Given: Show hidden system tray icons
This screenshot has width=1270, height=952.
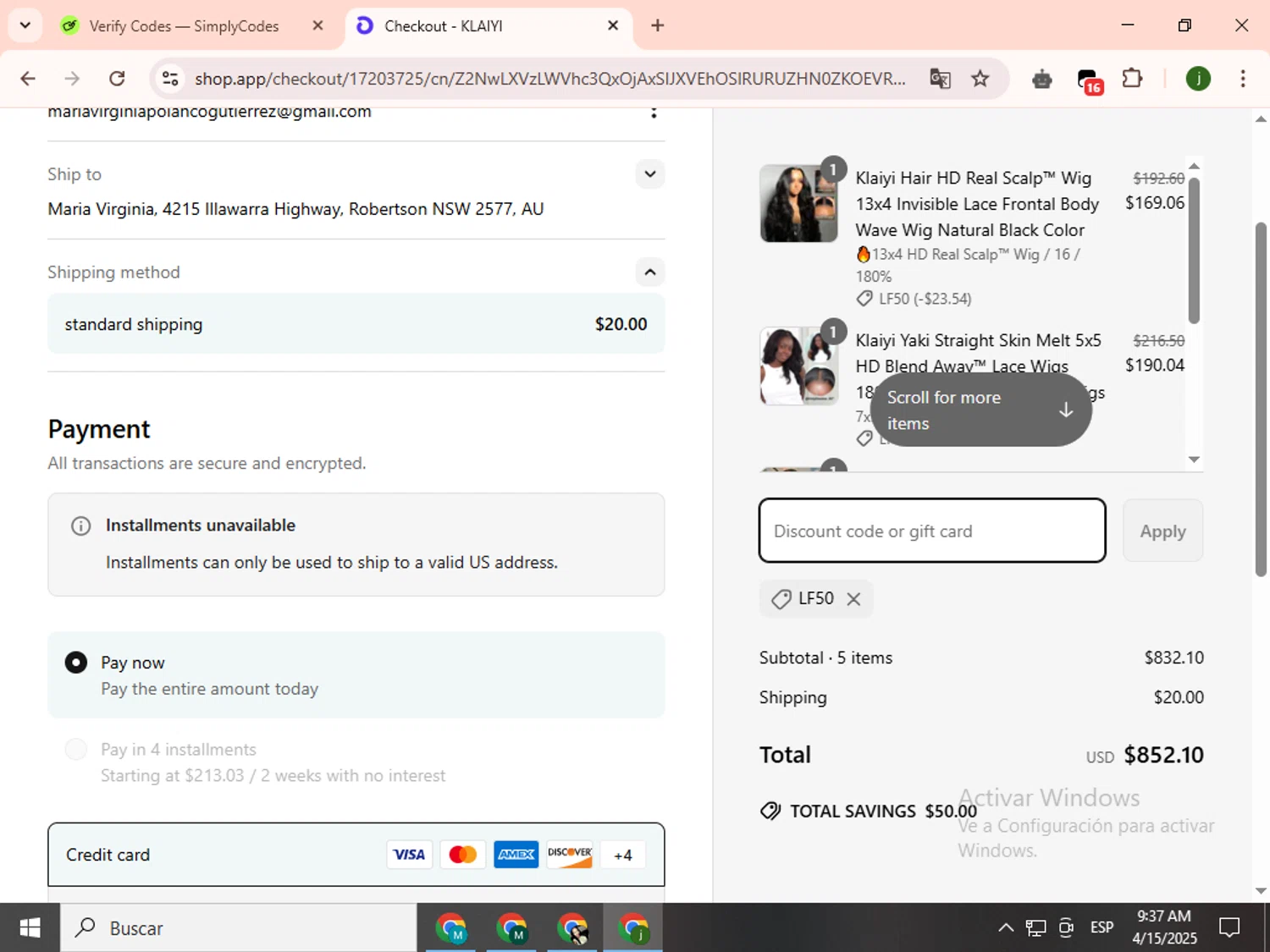Looking at the screenshot, I should [1006, 928].
